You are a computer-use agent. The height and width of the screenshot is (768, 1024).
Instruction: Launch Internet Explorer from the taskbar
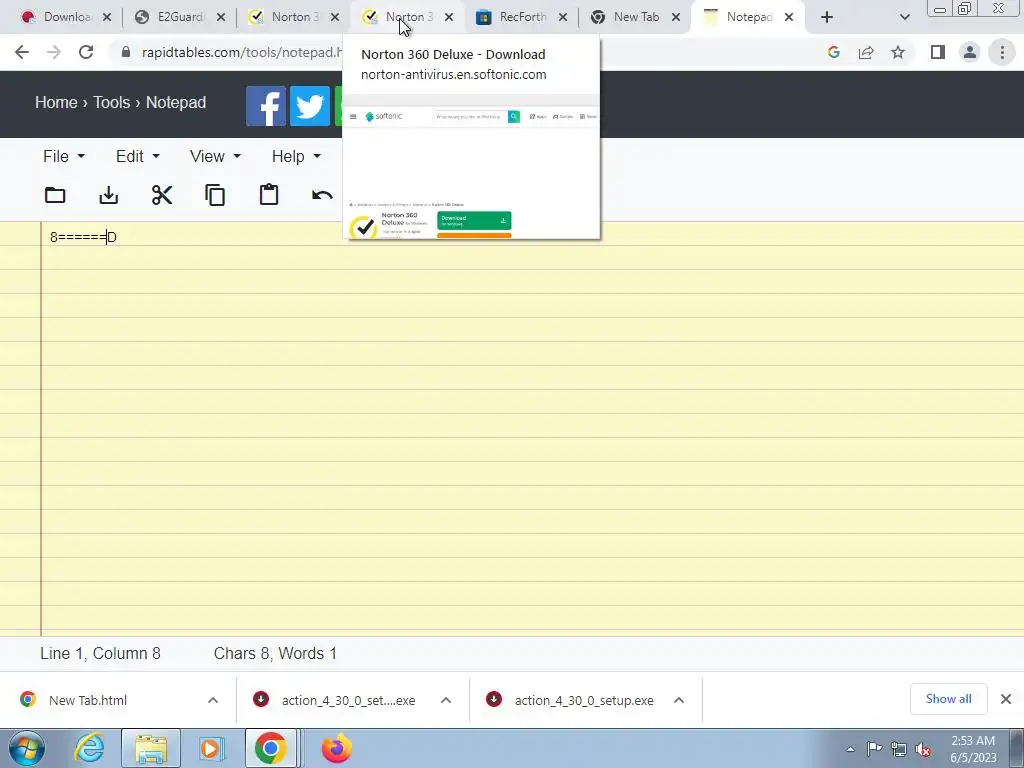click(89, 748)
